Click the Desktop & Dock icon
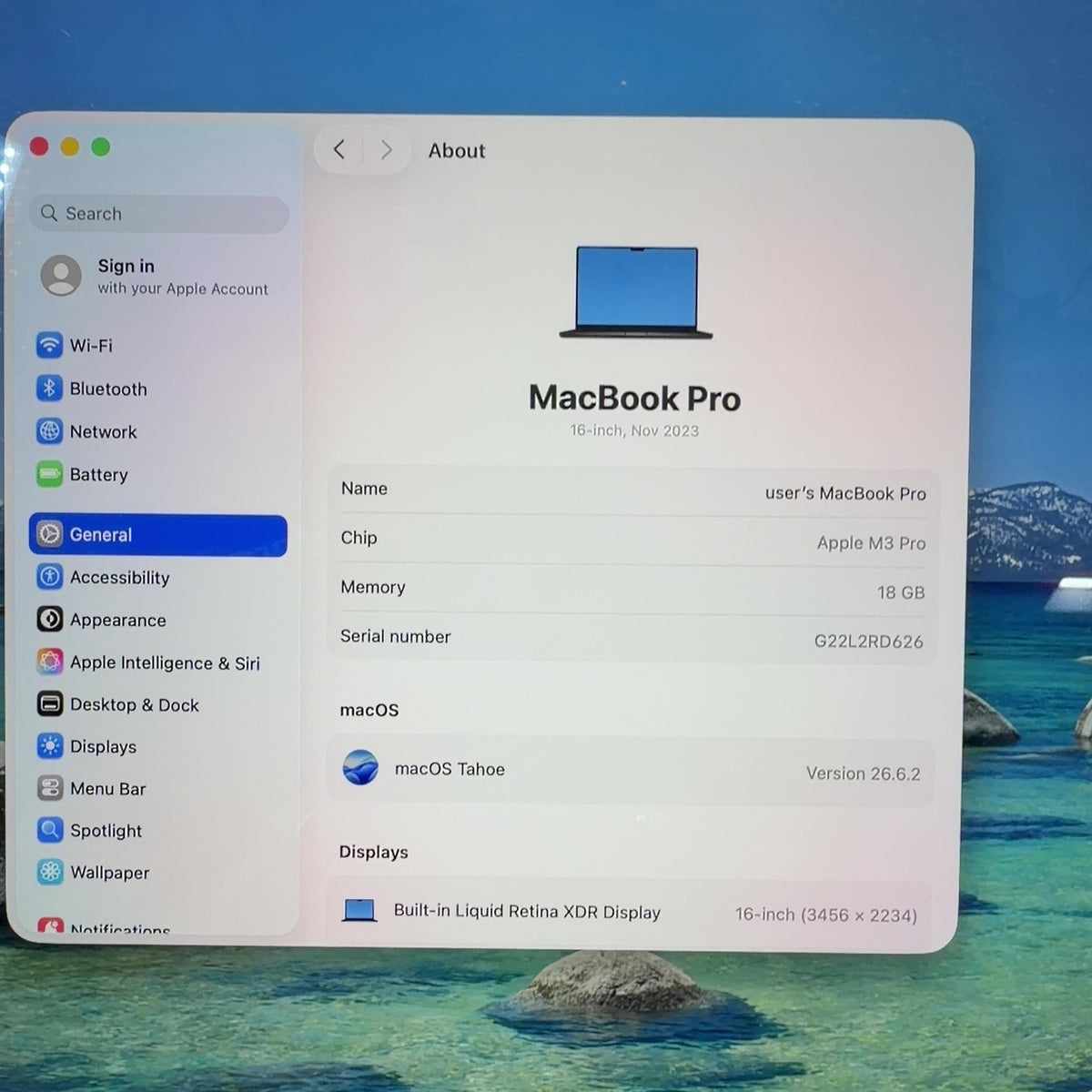 click(49, 704)
